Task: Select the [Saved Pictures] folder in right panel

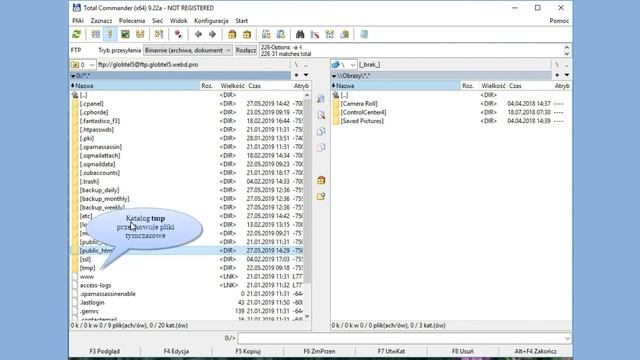Action: pyautogui.click(x=362, y=121)
